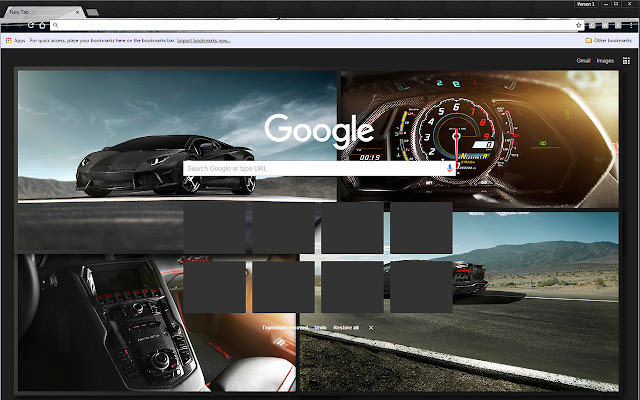The height and width of the screenshot is (400, 640).
Task: Open a new tab with the tab button
Action: [93, 13]
